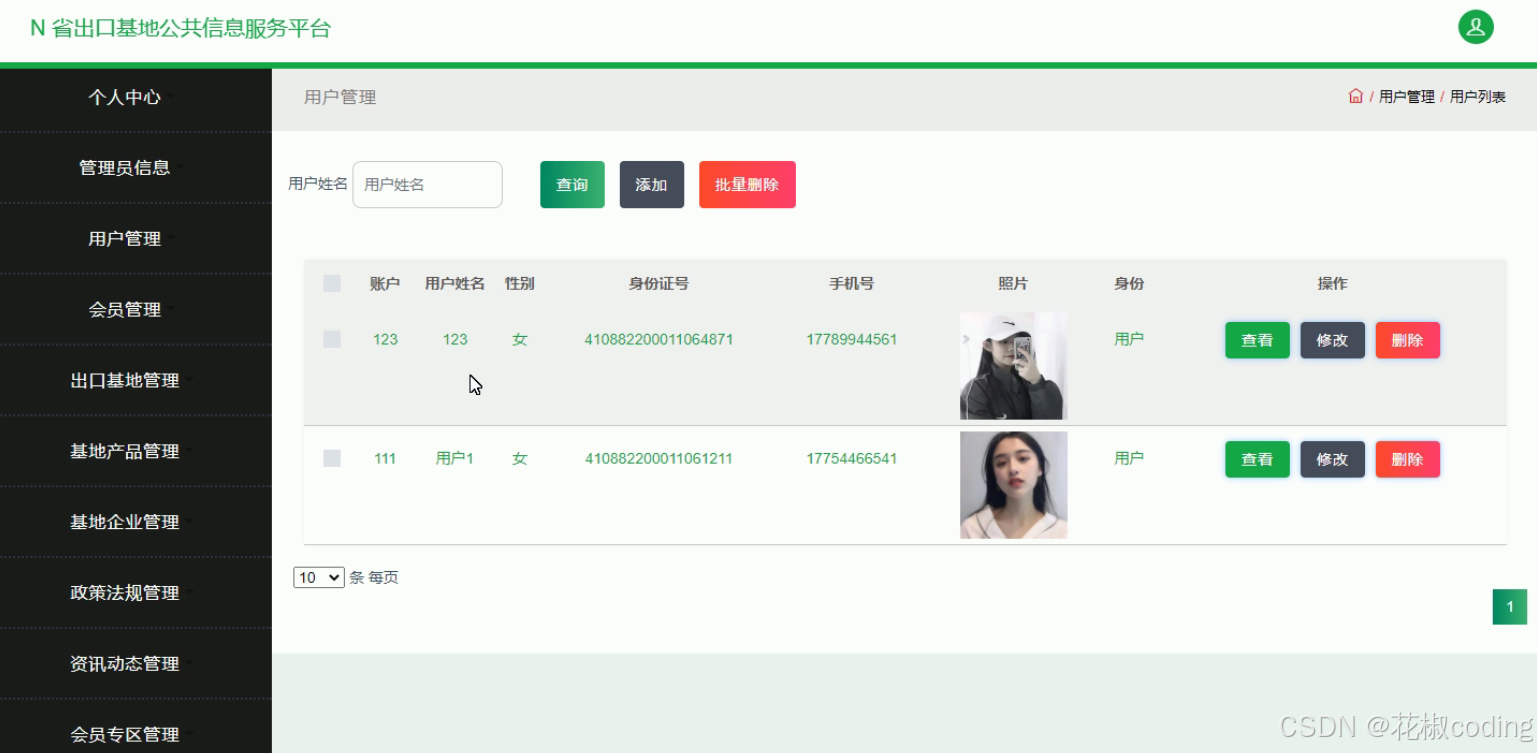The image size is (1537, 753).
Task: Click the 身份证号 column header
Action: pyautogui.click(x=659, y=283)
